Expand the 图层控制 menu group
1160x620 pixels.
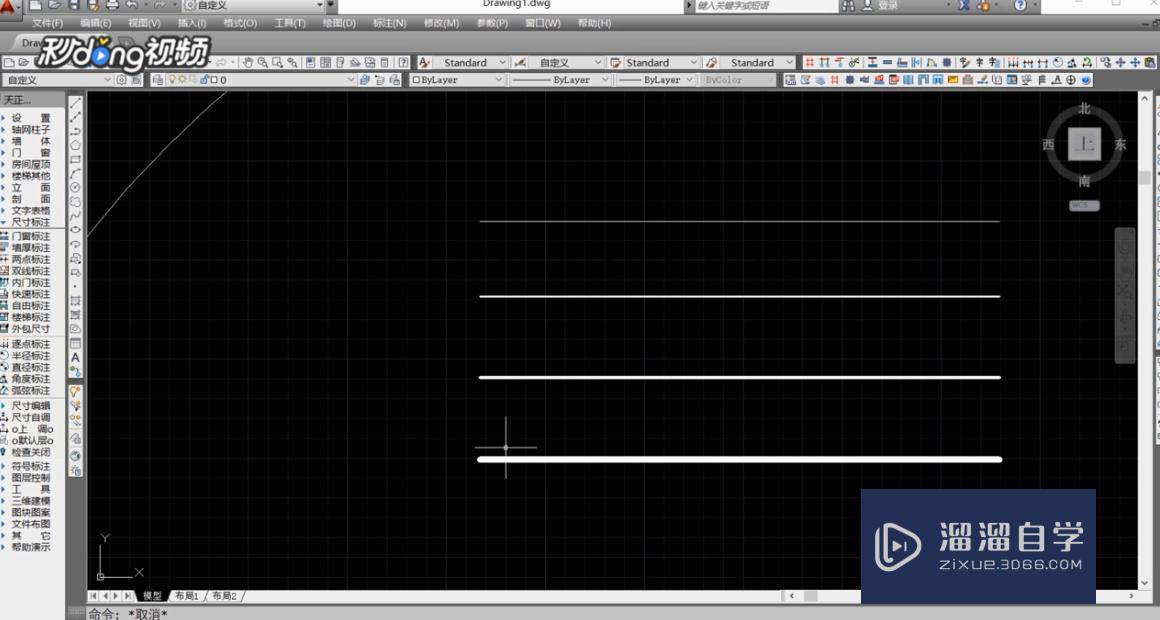pyautogui.click(x=30, y=478)
